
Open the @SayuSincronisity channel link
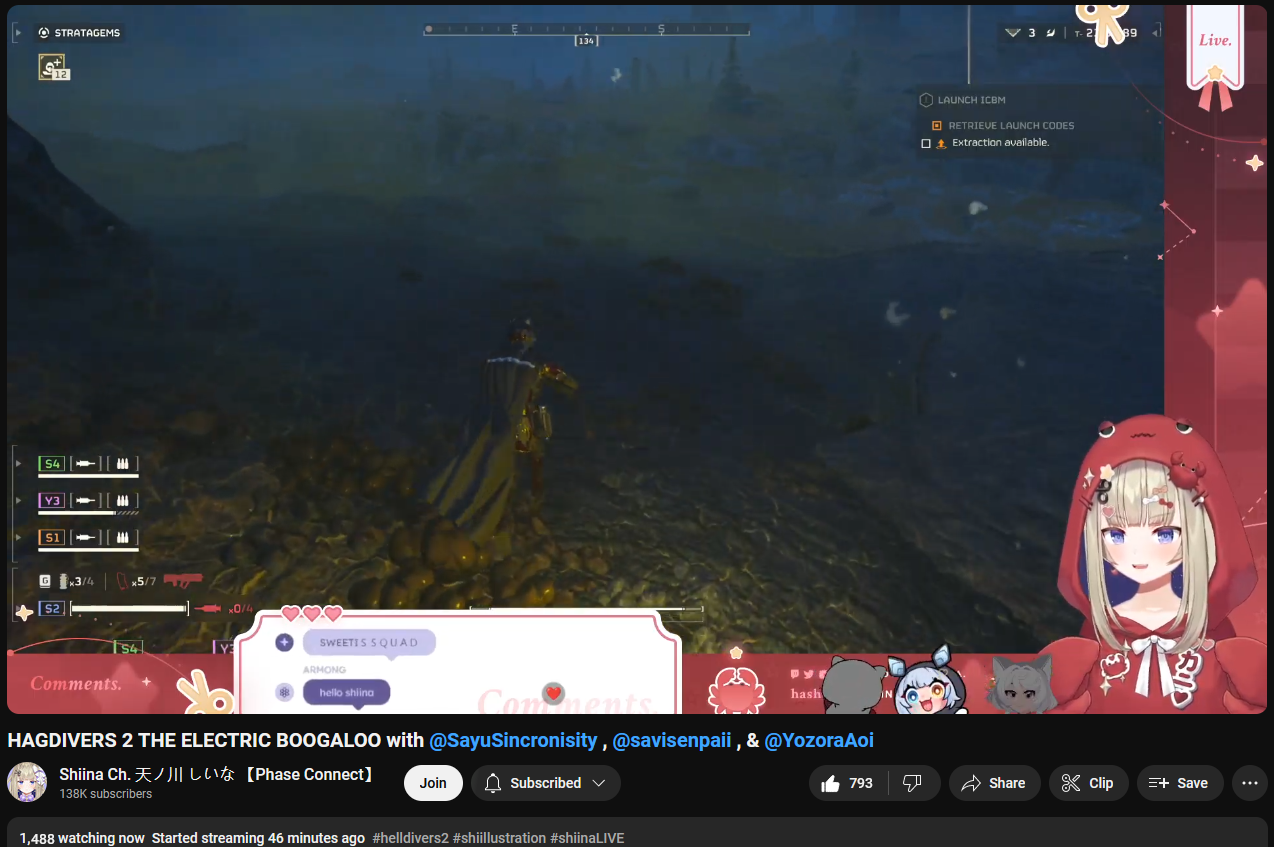pos(513,741)
